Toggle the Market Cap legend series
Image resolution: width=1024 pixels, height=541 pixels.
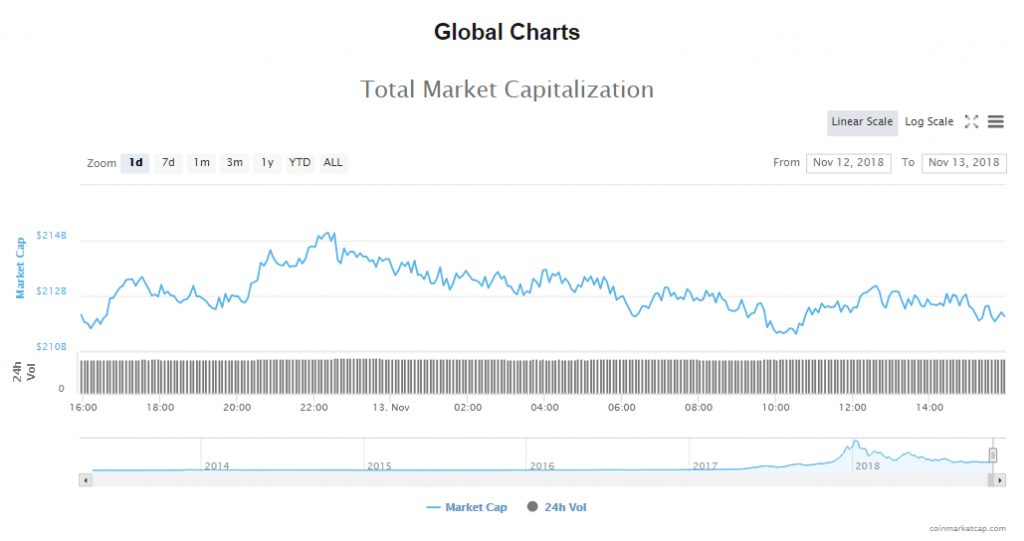[x=466, y=508]
